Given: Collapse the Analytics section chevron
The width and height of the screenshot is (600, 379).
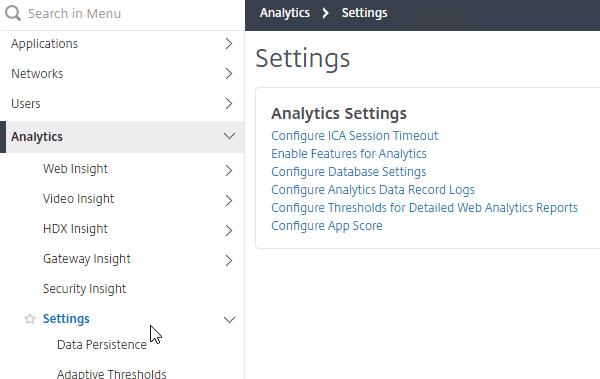Looking at the screenshot, I should (229, 136).
